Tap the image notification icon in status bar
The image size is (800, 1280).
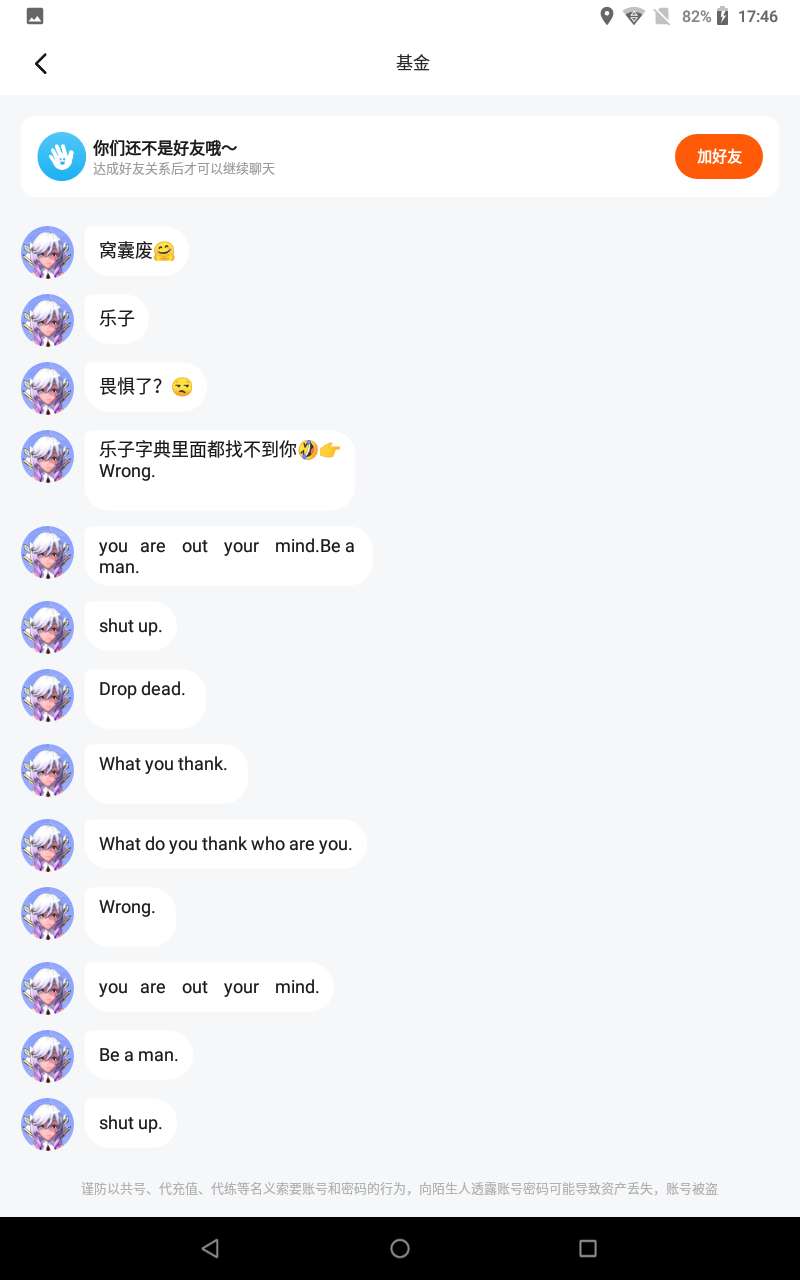coord(35,16)
